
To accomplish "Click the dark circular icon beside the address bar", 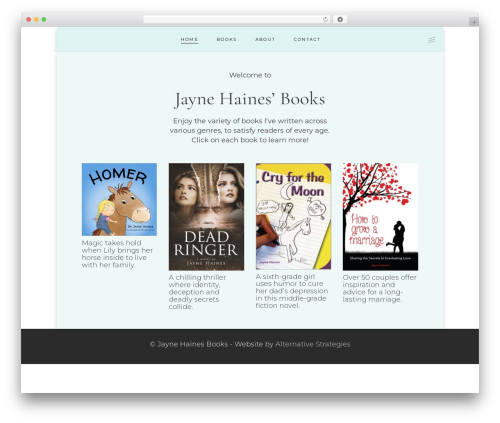I will 340,19.
